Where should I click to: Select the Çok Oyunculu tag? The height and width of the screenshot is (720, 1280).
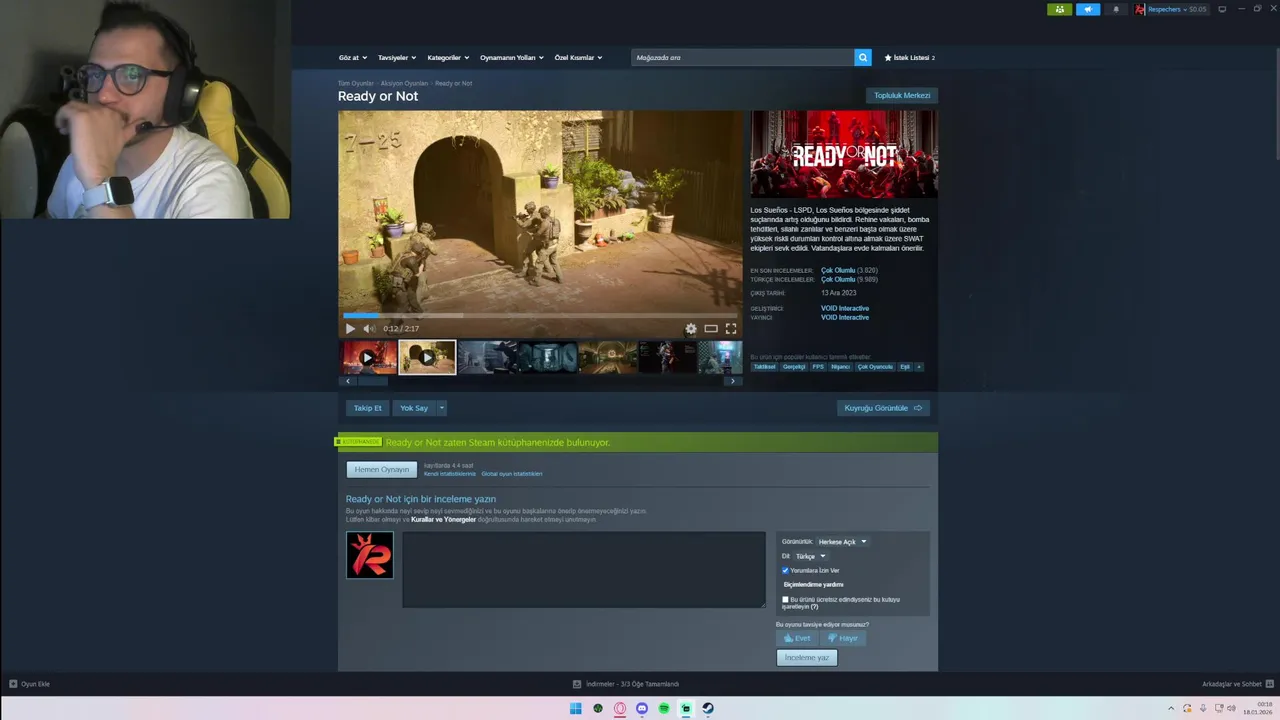875,367
